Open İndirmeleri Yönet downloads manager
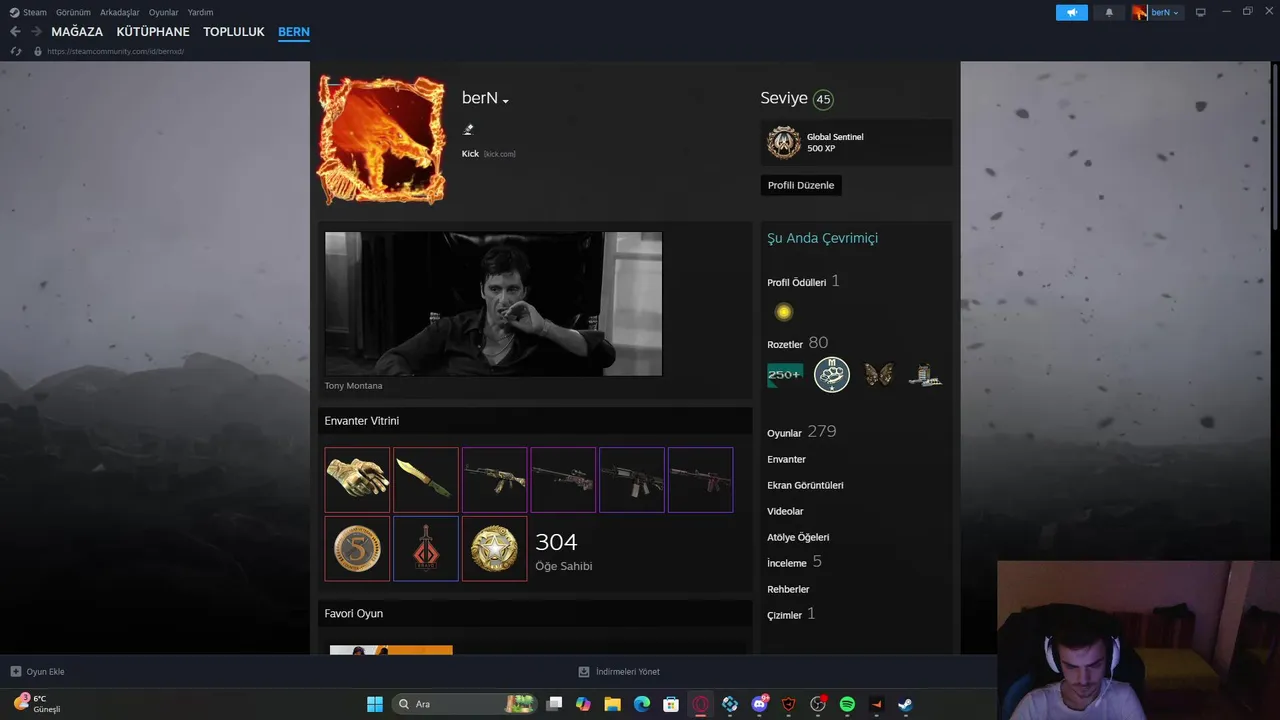This screenshot has width=1280, height=720. (x=619, y=672)
